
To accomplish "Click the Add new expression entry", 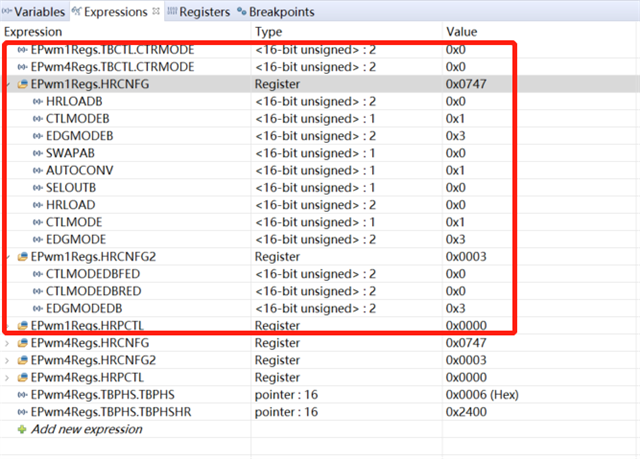I will coord(86,429).
